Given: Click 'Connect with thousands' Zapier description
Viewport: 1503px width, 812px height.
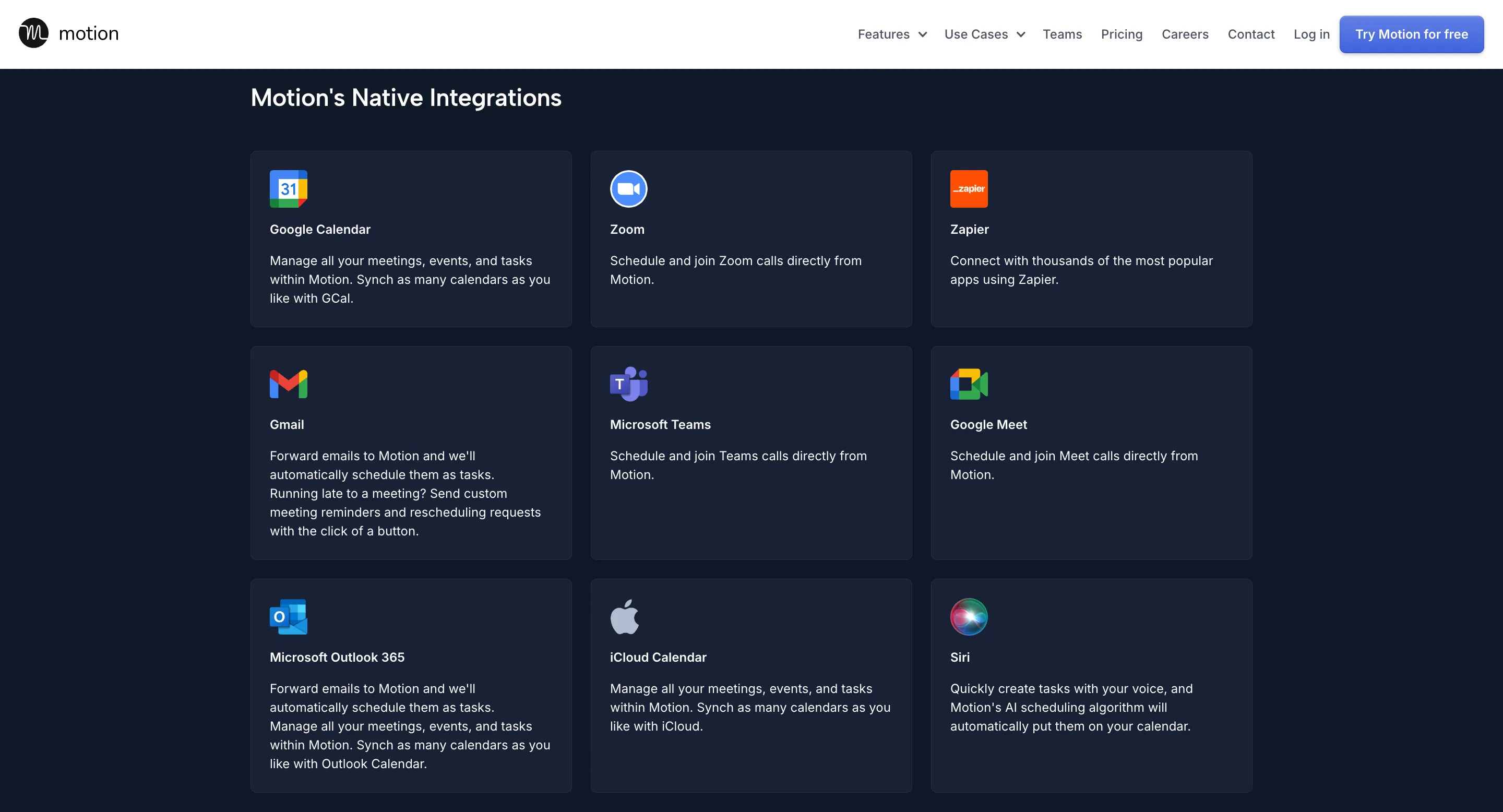Looking at the screenshot, I should (1081, 270).
